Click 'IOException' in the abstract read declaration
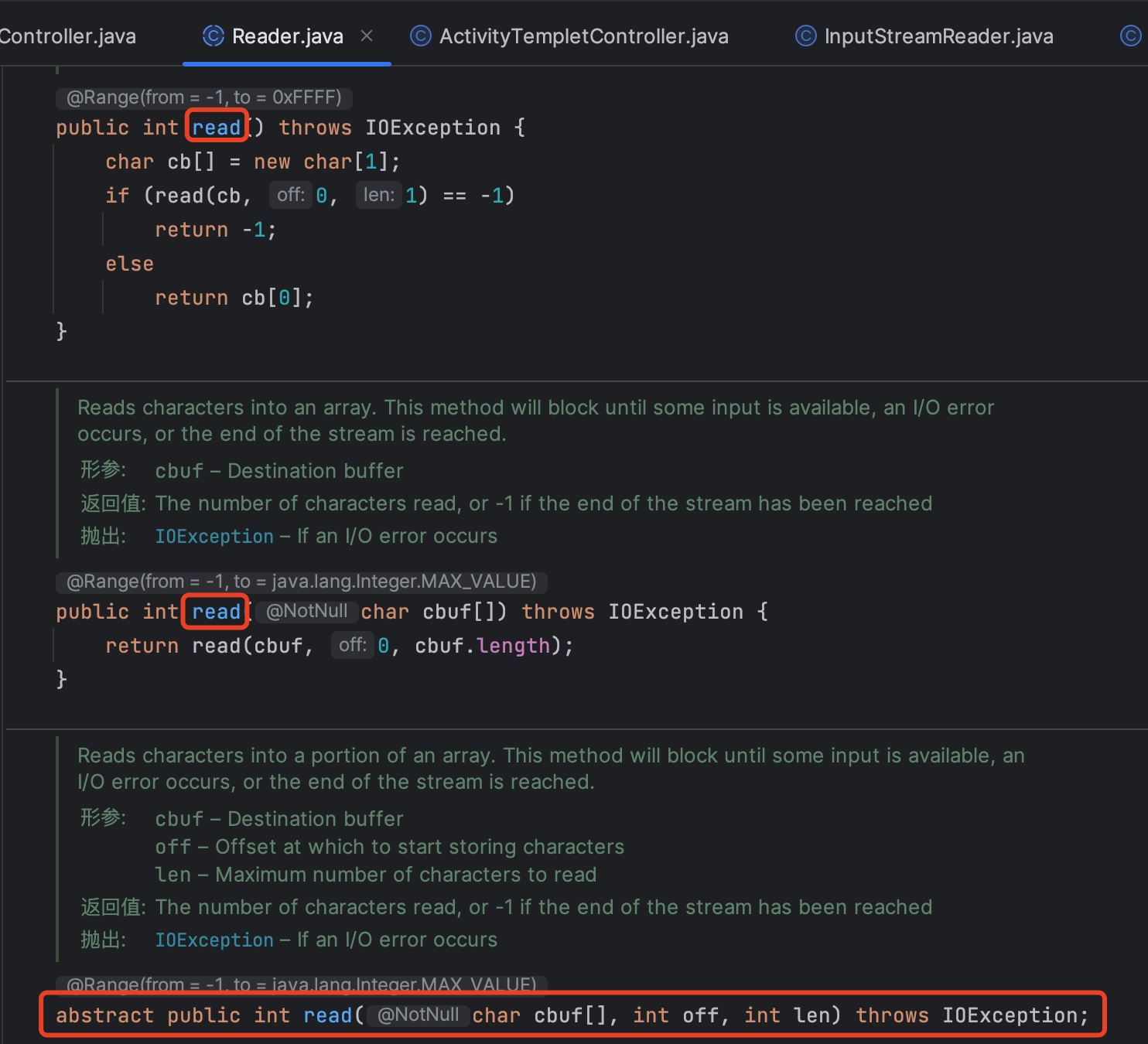 coord(1010,1015)
